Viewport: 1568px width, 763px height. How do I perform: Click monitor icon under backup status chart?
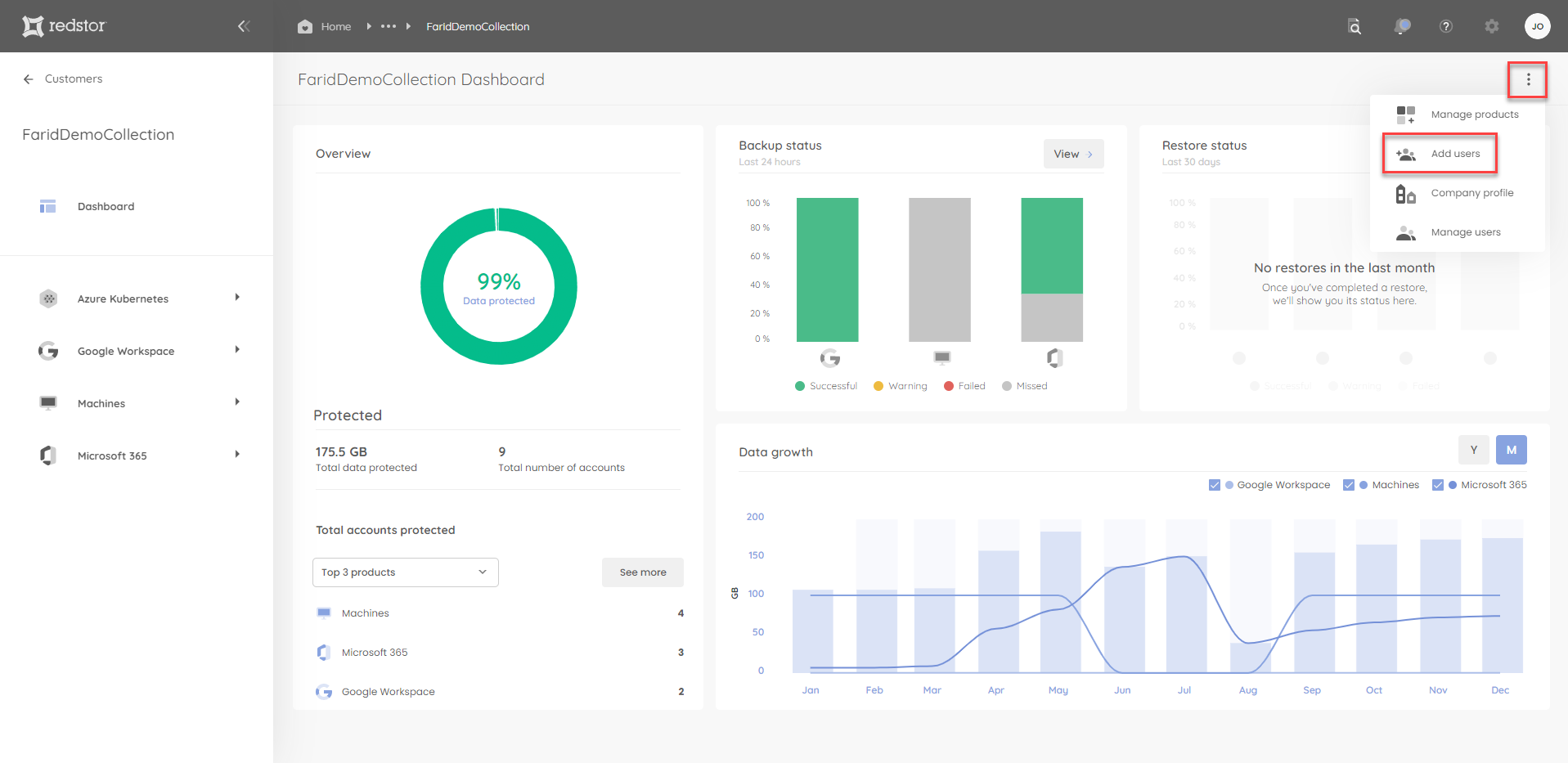942,357
